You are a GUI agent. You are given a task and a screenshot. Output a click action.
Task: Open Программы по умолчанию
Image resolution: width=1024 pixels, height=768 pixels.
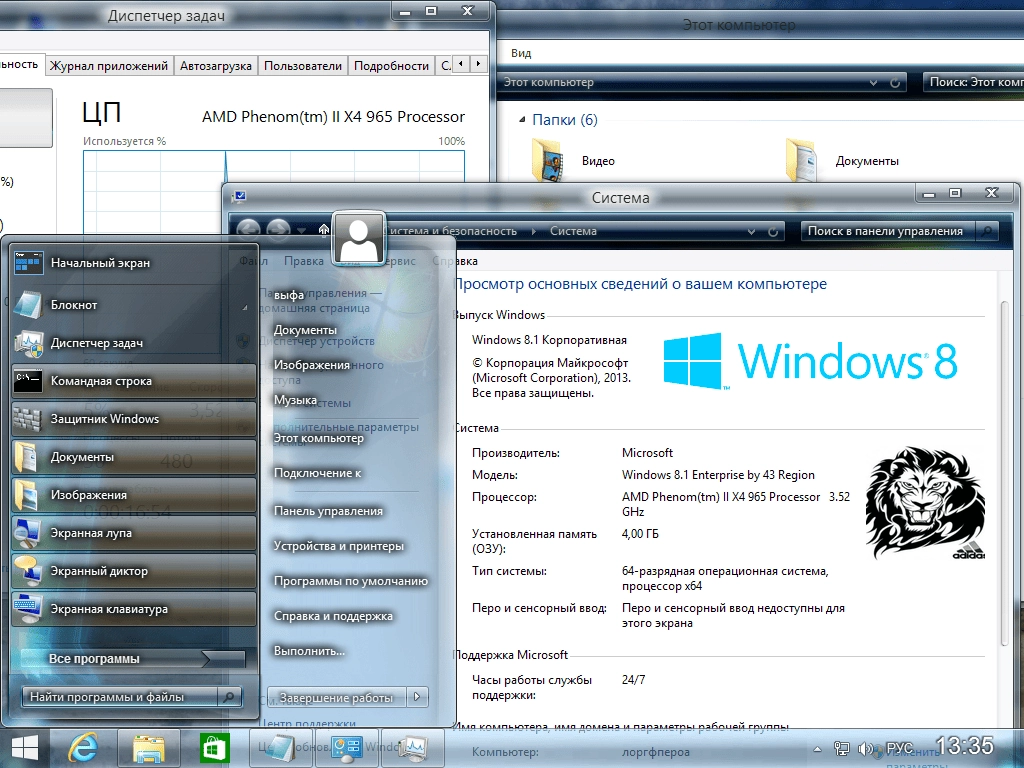click(x=351, y=581)
